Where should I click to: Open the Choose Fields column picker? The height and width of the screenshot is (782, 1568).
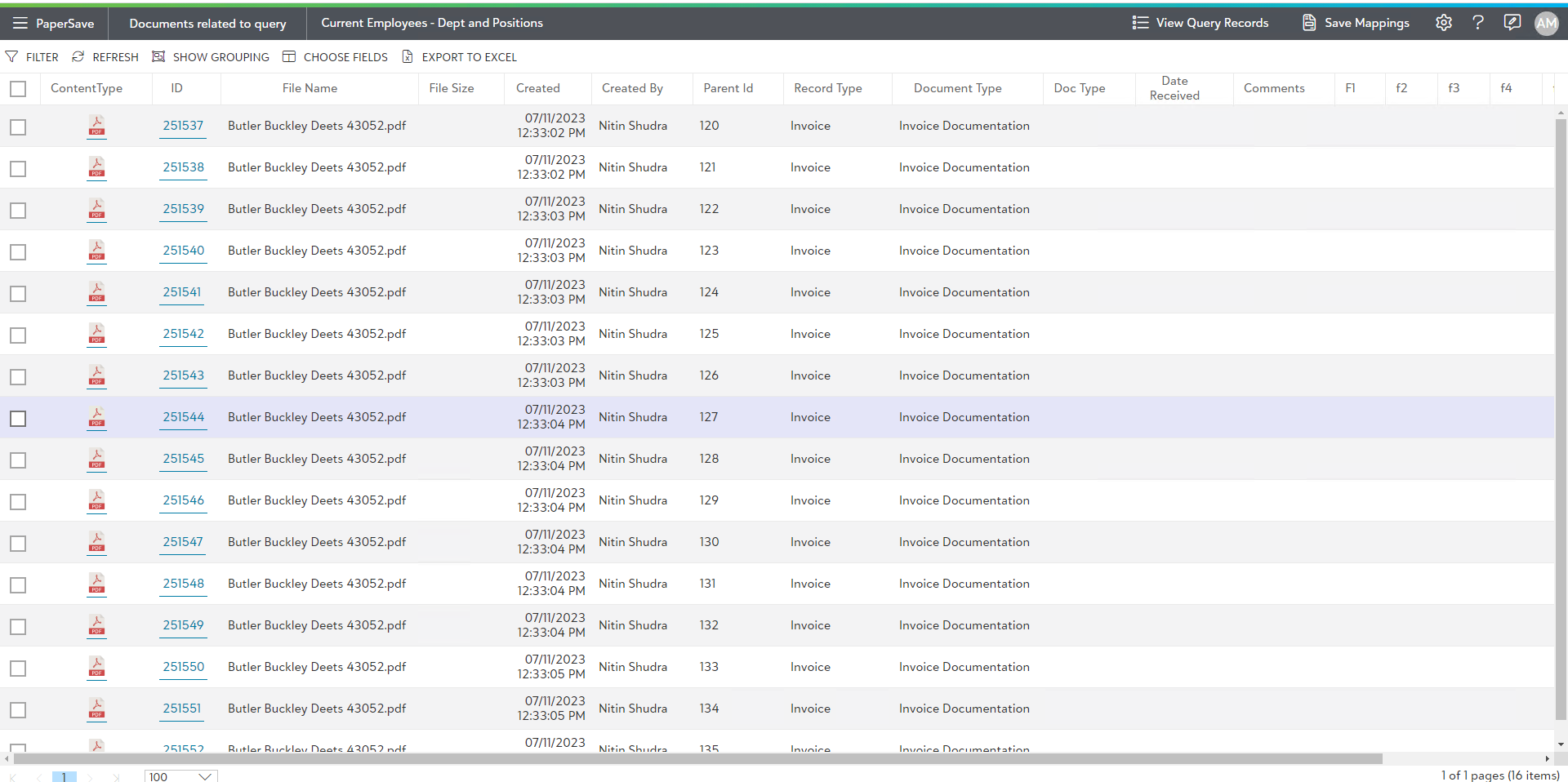click(x=335, y=57)
